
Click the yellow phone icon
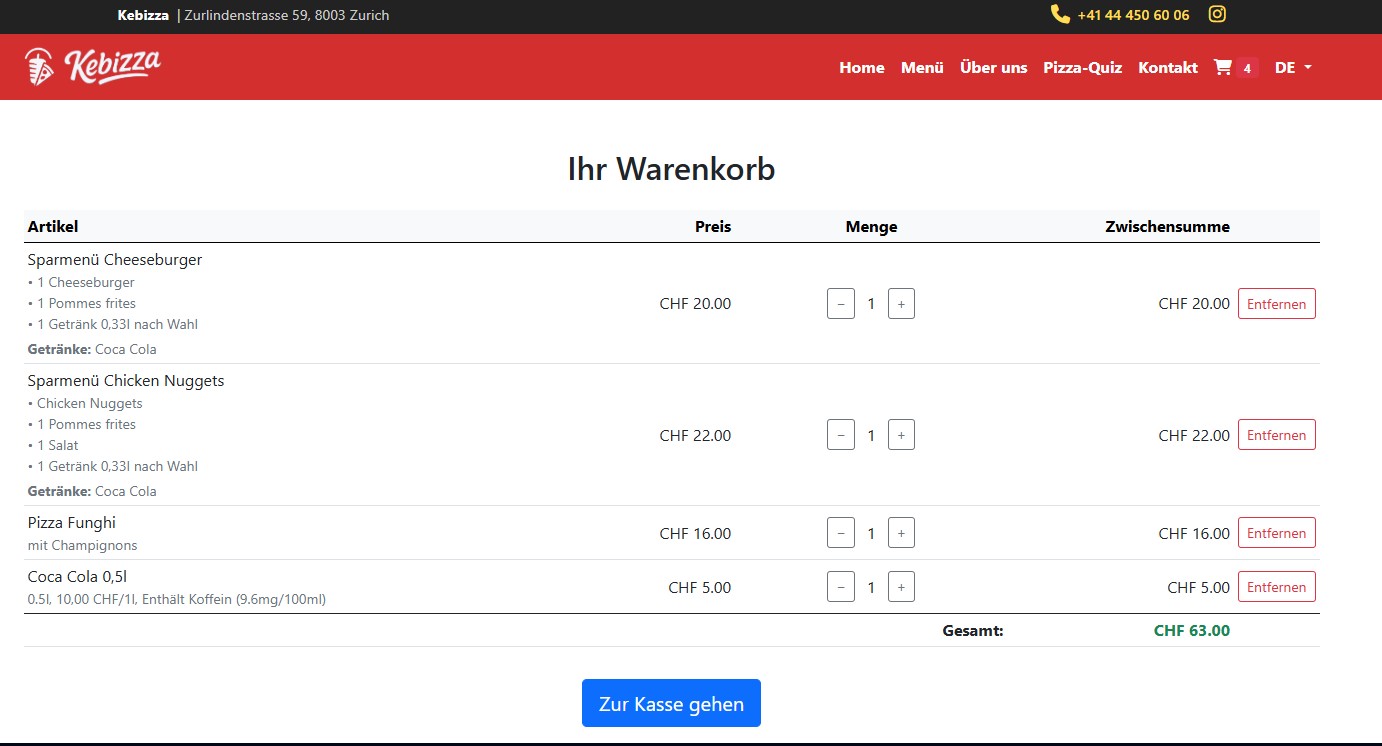coord(1060,14)
